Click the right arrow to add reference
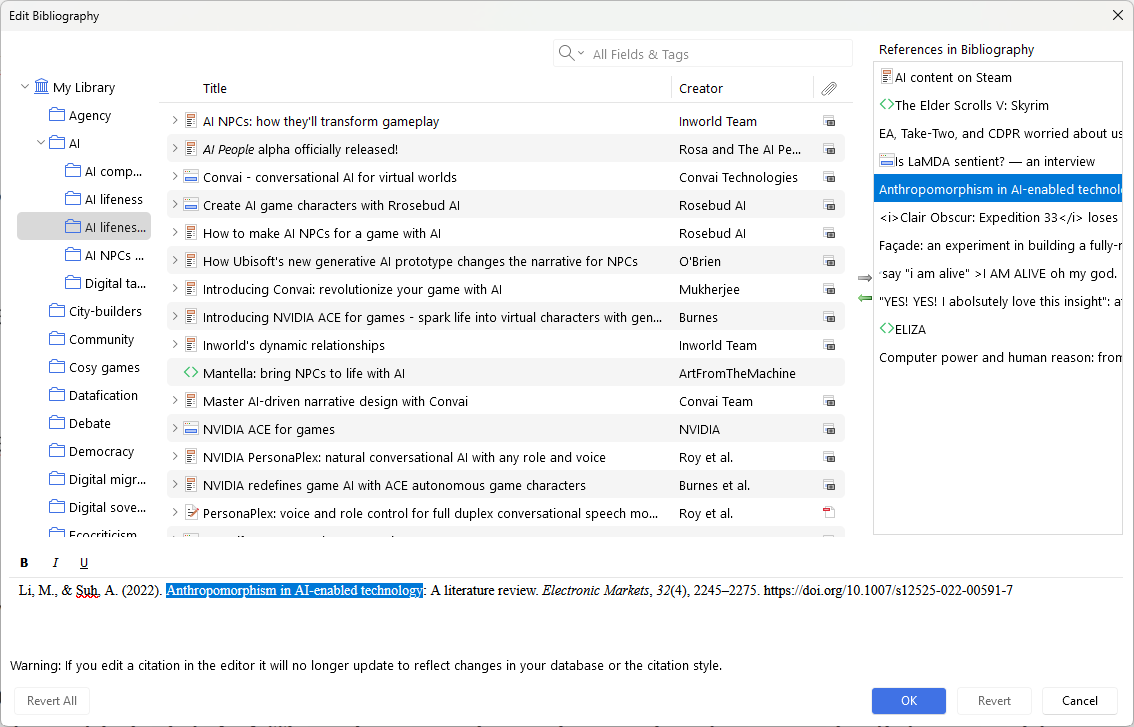This screenshot has width=1134, height=727. click(x=865, y=277)
